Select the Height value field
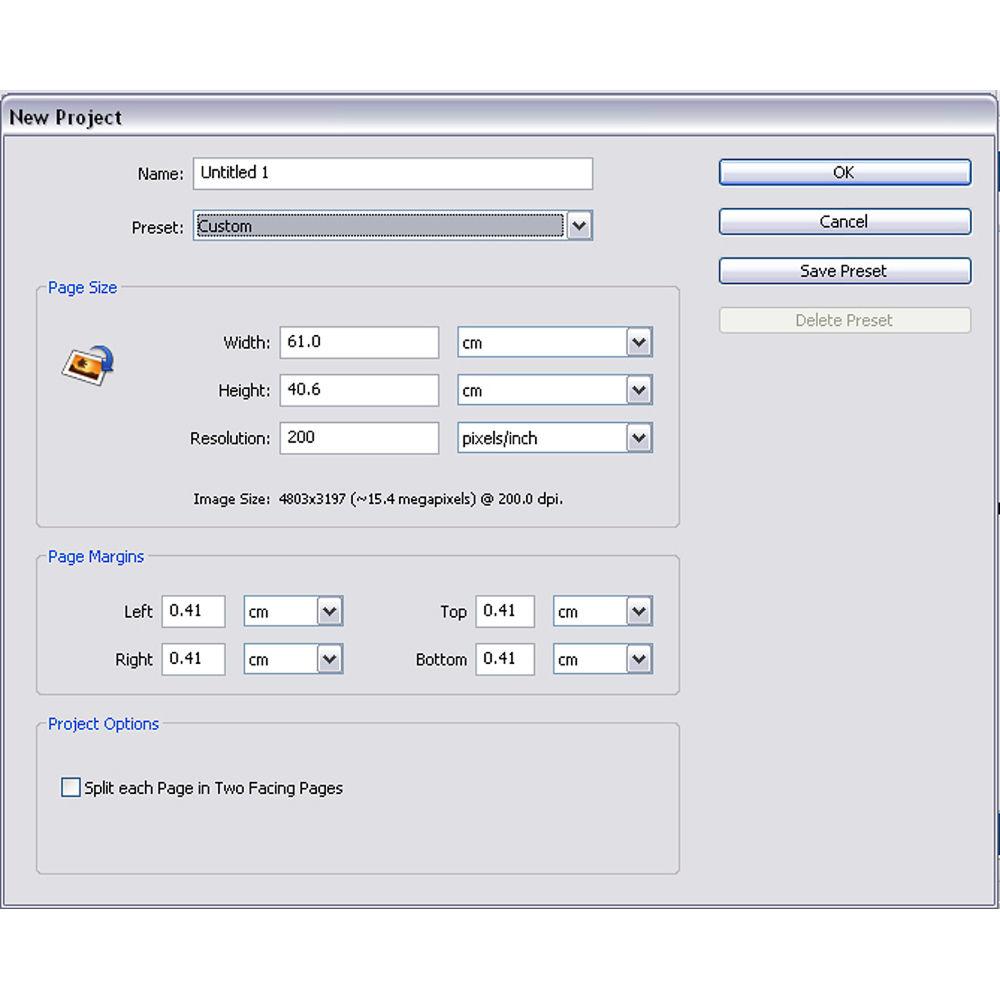This screenshot has width=1000, height=1000. pyautogui.click(x=358, y=390)
